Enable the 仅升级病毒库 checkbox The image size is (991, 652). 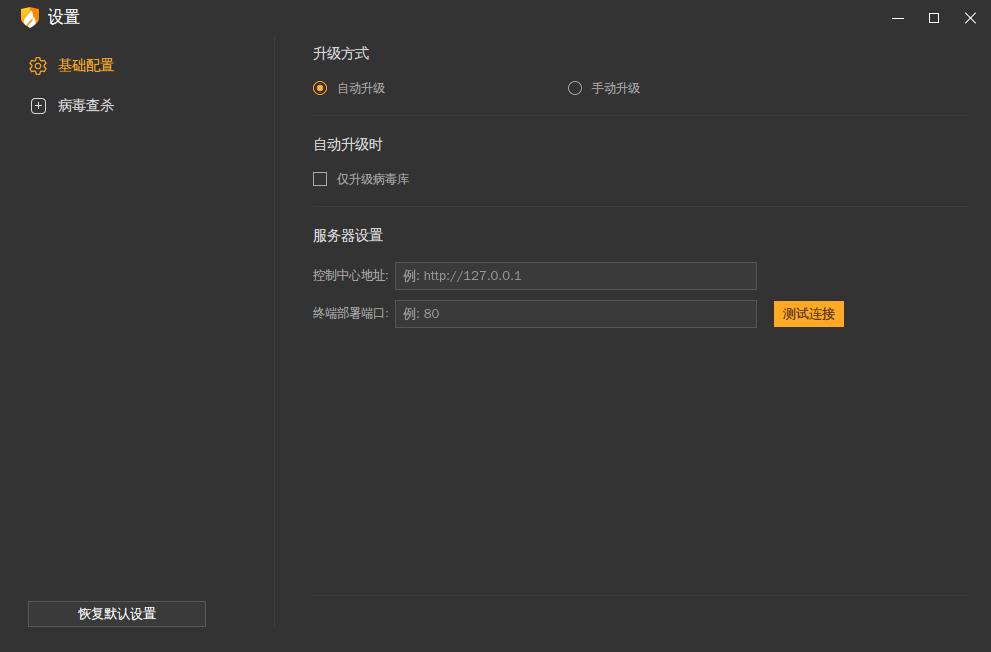tap(320, 179)
